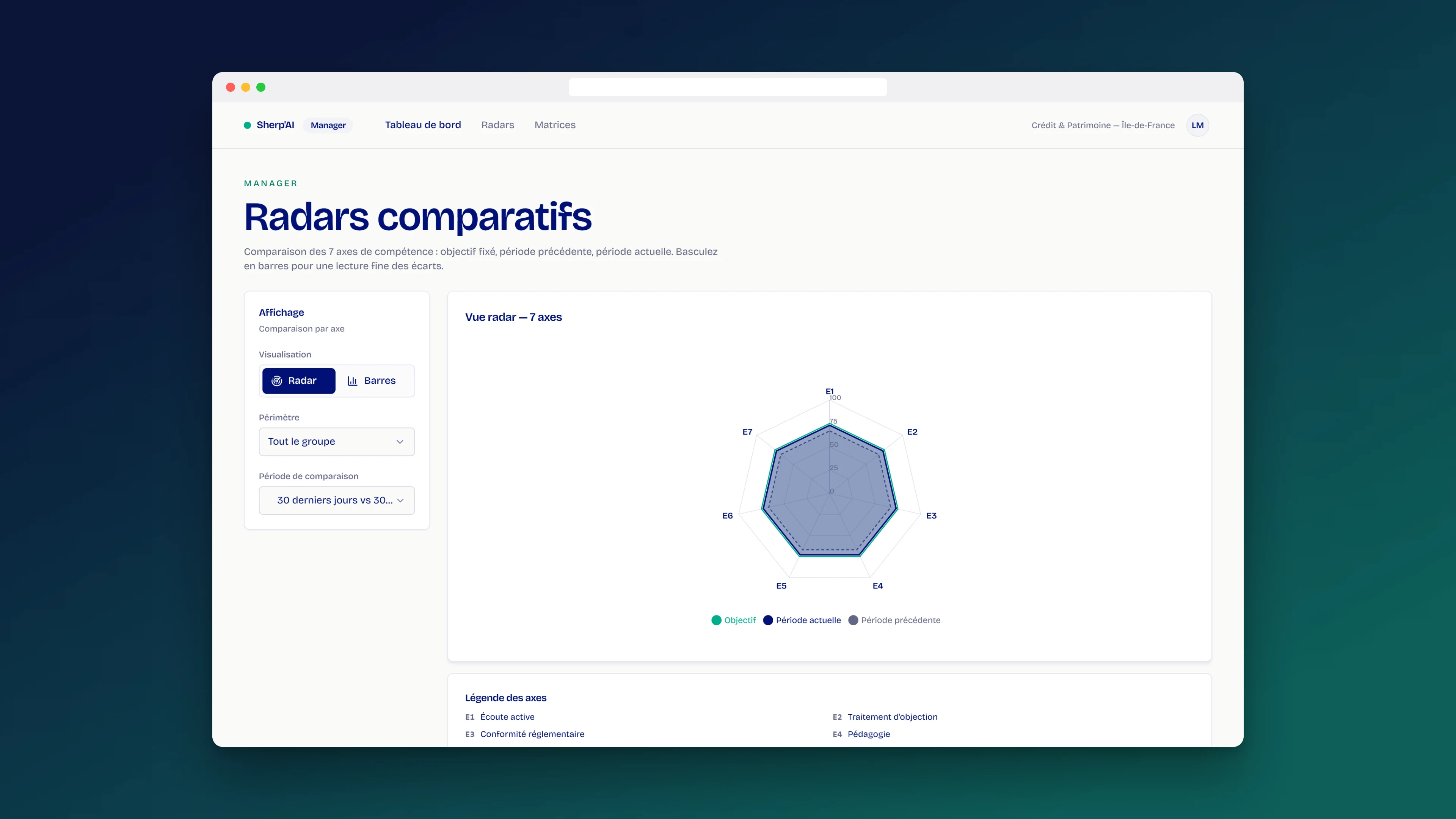Screen dimensions: 1456x819
Task: Click the E6 axis label on radar
Action: [728, 516]
